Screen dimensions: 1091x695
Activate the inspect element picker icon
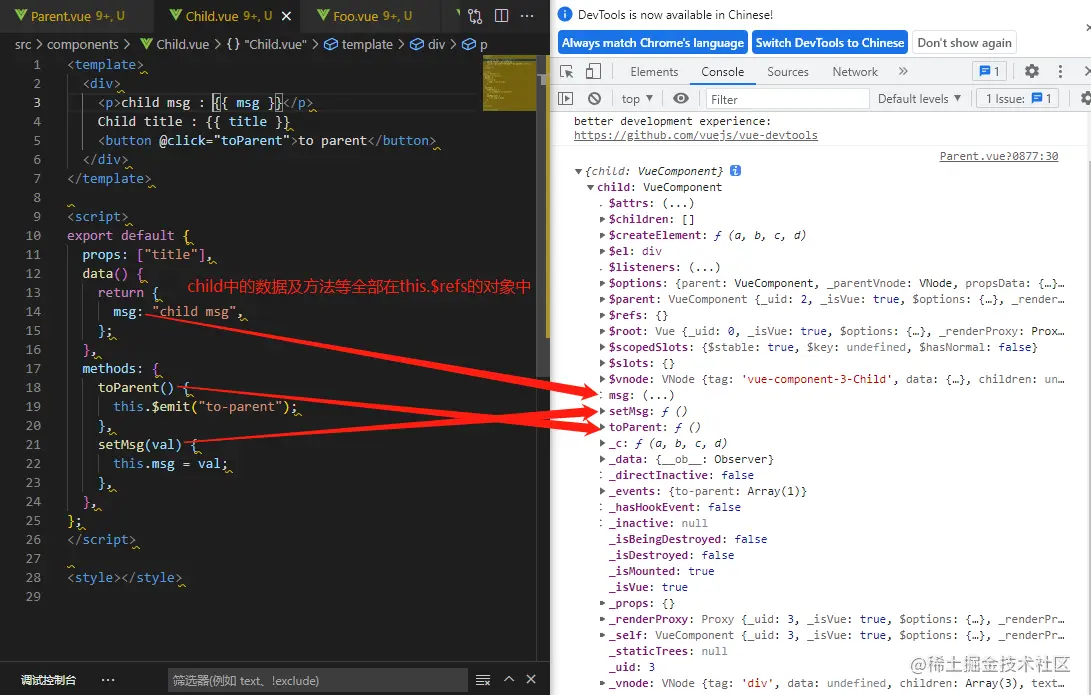pos(566,72)
